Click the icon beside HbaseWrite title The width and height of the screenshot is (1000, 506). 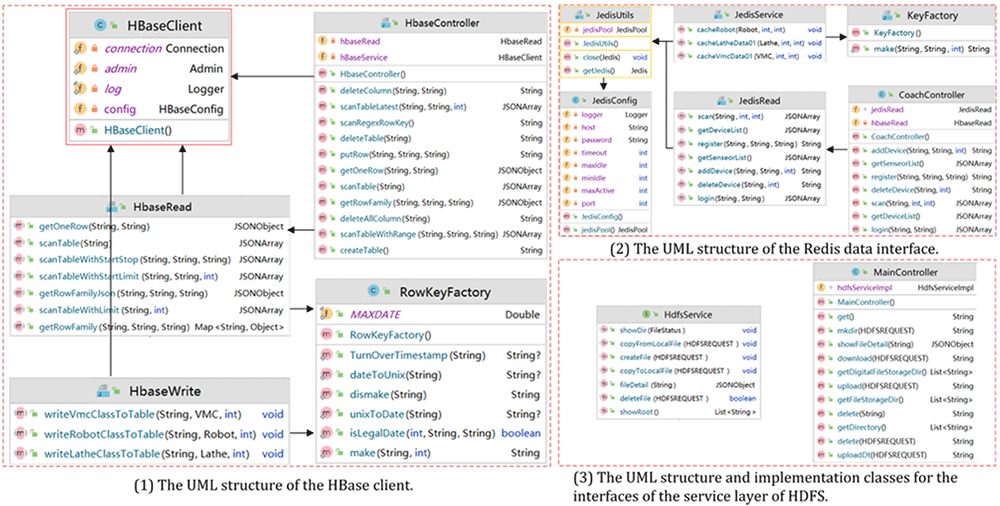[103, 390]
